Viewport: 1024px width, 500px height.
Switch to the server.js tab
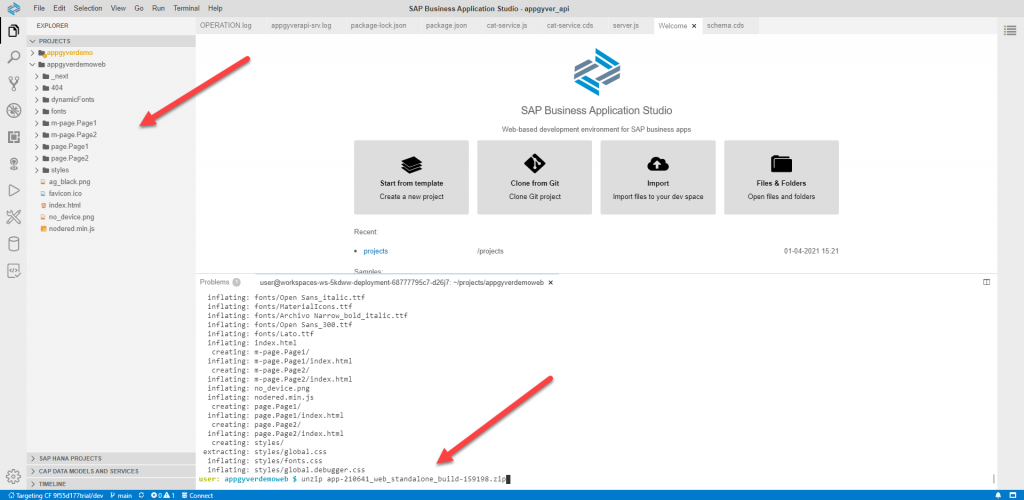[x=626, y=26]
